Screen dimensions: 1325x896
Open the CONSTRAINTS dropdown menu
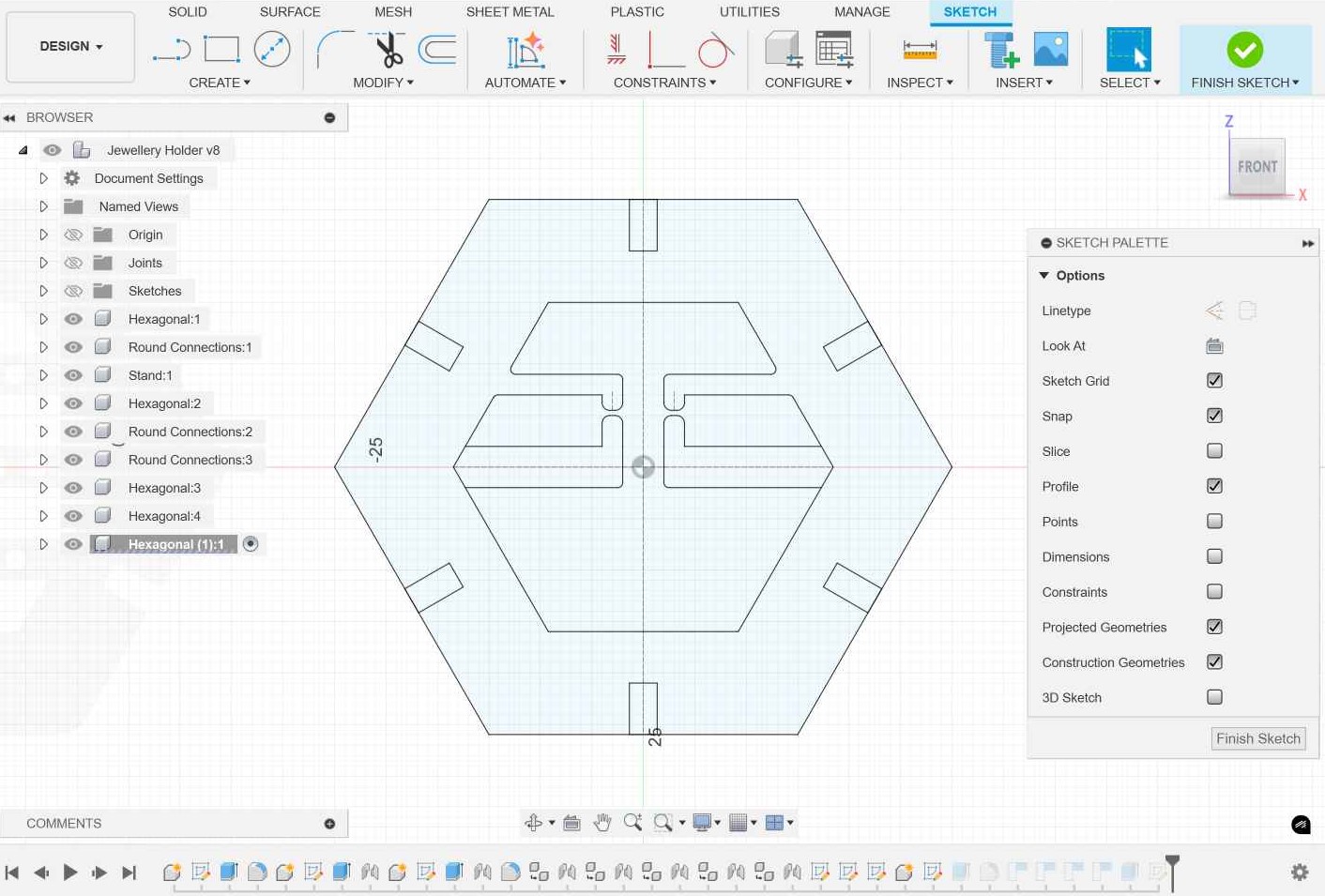pos(664,83)
